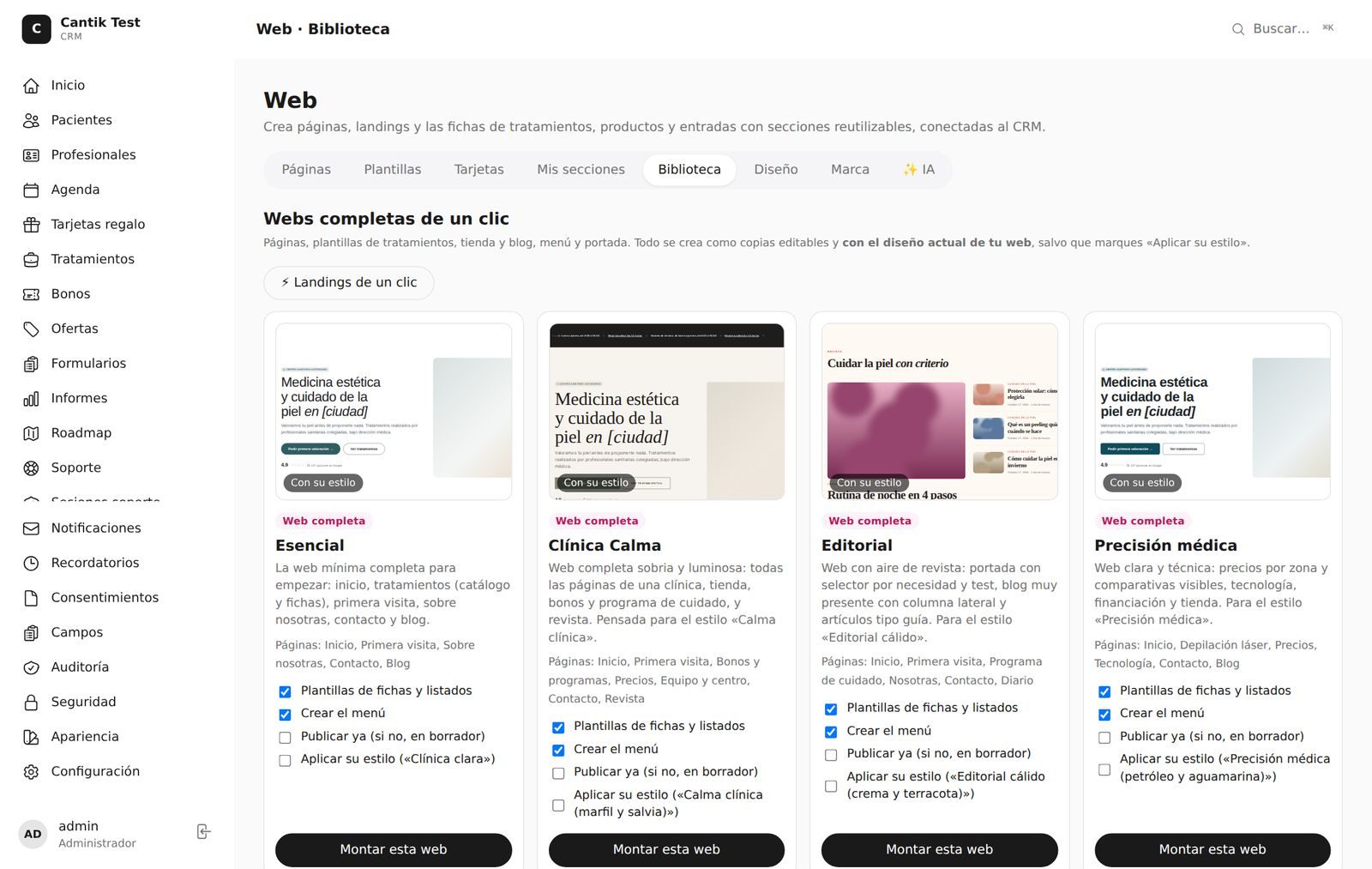Click the Con su estilo badge on Editorial
Screen dimensions: 1372x869
pyautogui.click(x=869, y=483)
